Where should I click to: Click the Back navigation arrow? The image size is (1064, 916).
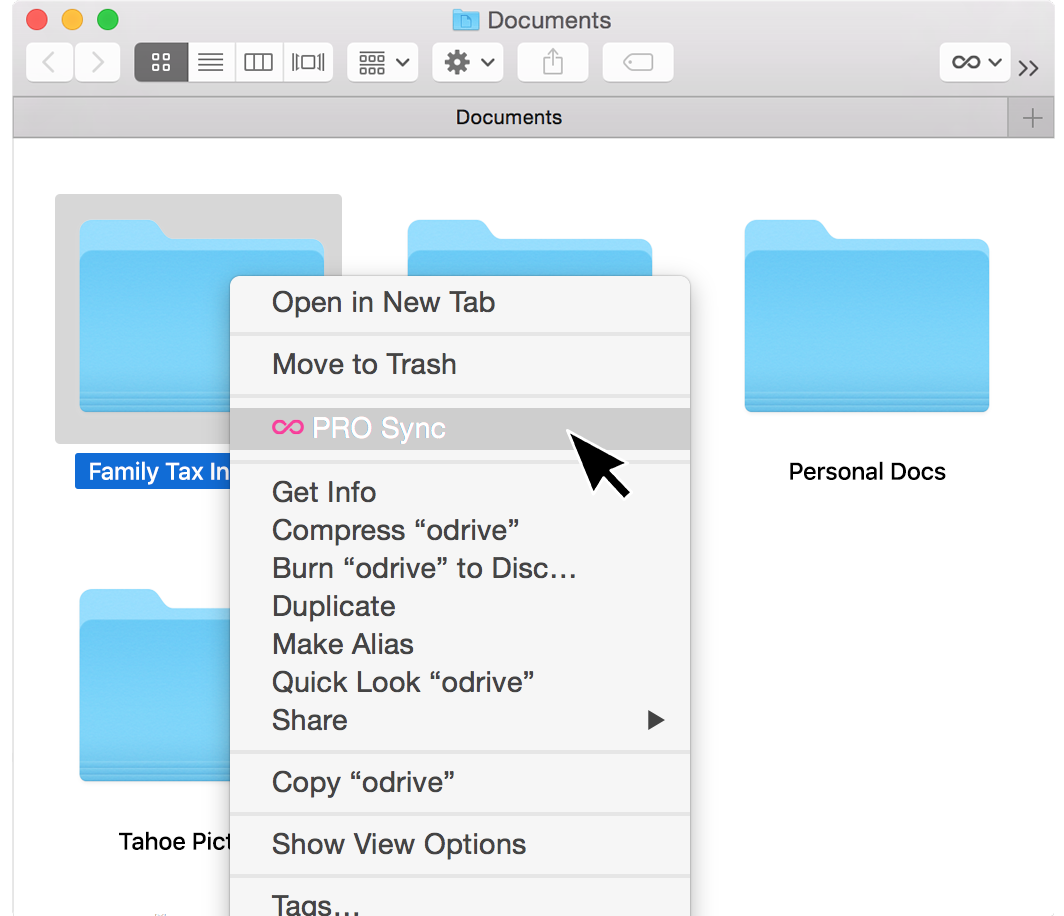[49, 62]
